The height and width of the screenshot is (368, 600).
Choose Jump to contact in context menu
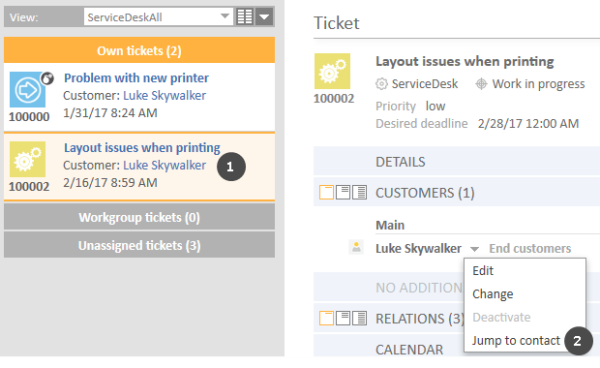(516, 340)
